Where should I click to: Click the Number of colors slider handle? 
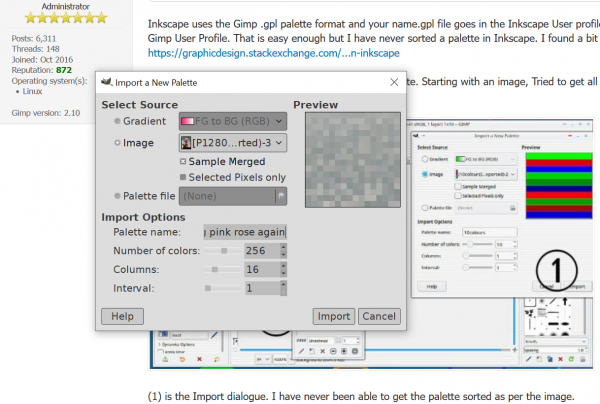click(224, 251)
